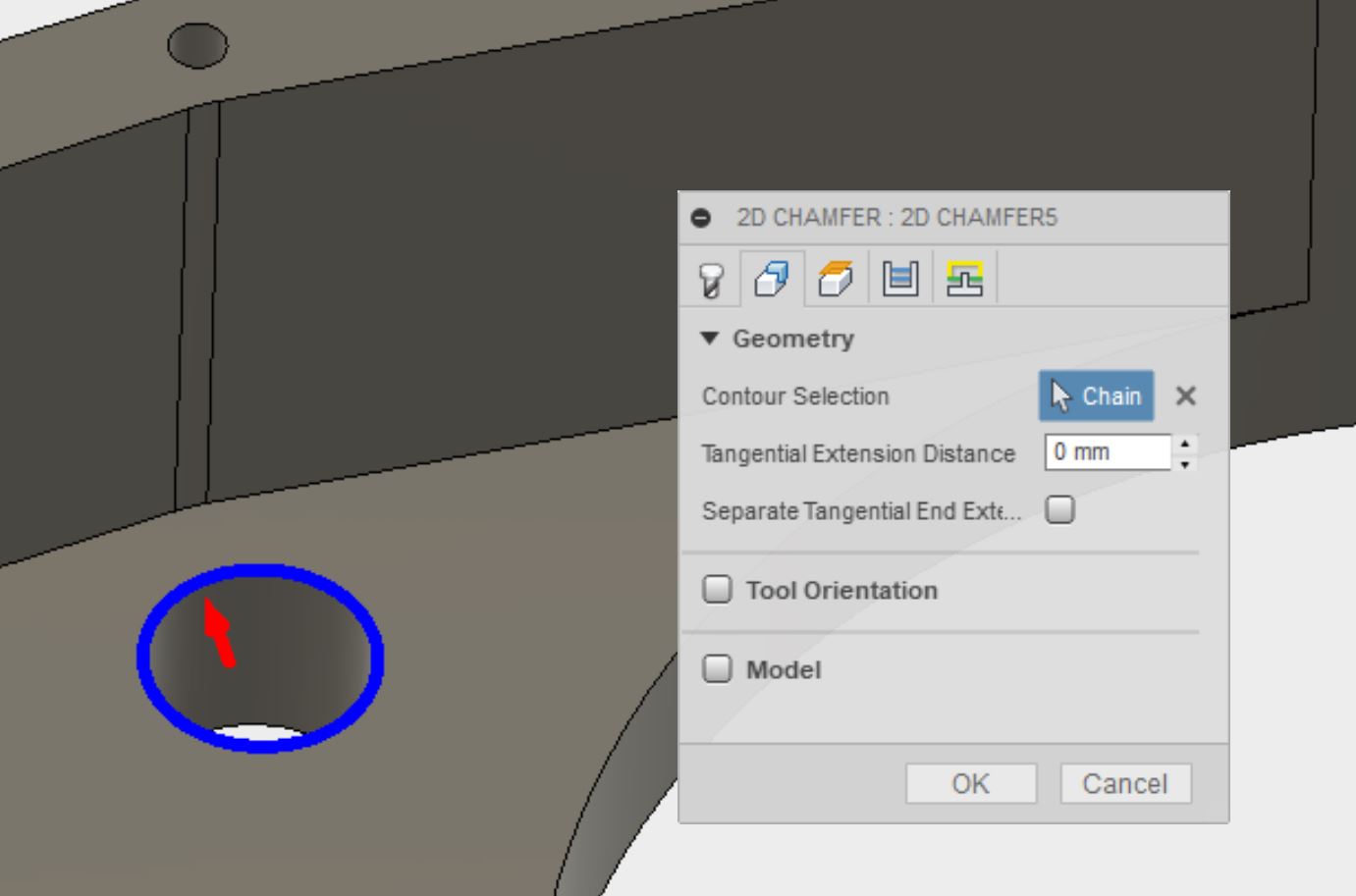Screen dimensions: 1356x896
Task: Click the red direction arrow on the contour
Action: click(219, 632)
